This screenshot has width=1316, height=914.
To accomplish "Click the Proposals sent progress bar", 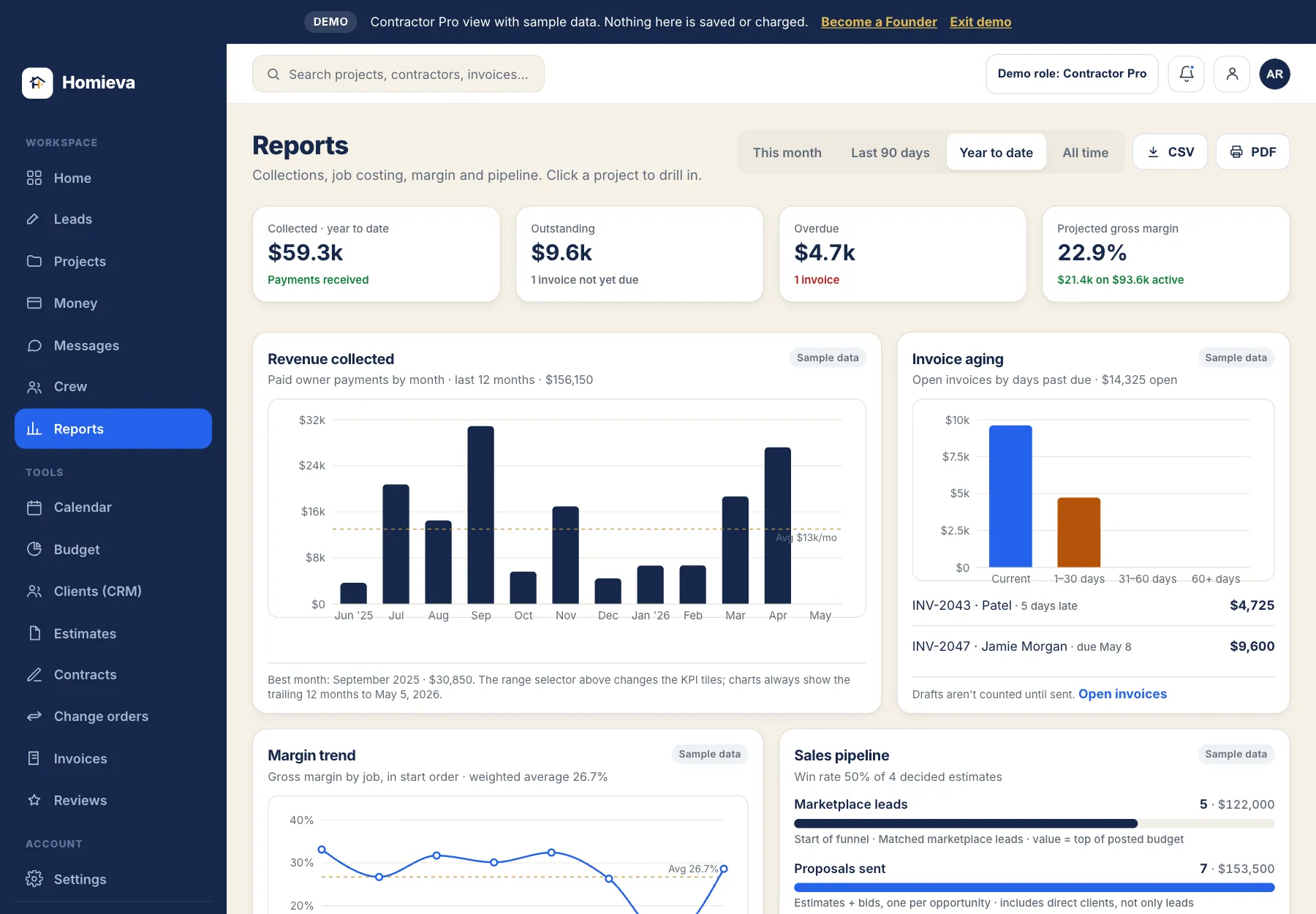I will (x=1034, y=888).
